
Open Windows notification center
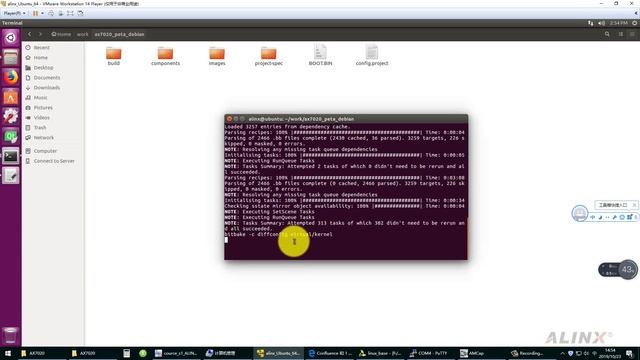point(629,353)
